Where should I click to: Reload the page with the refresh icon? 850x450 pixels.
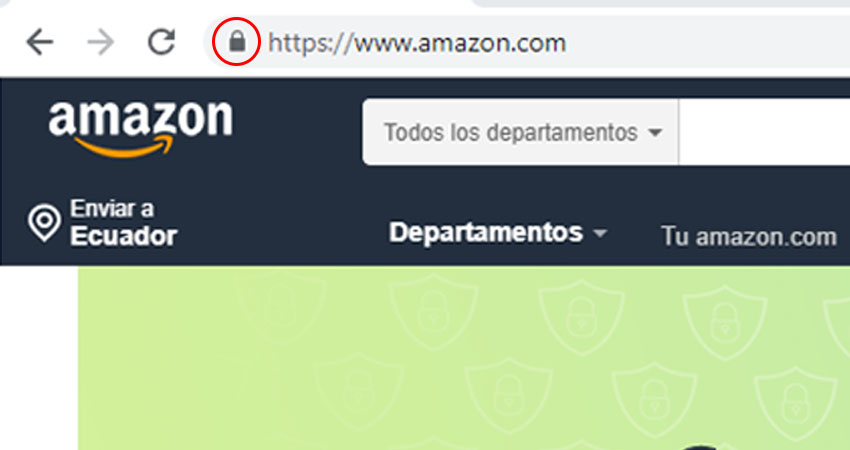click(x=162, y=42)
